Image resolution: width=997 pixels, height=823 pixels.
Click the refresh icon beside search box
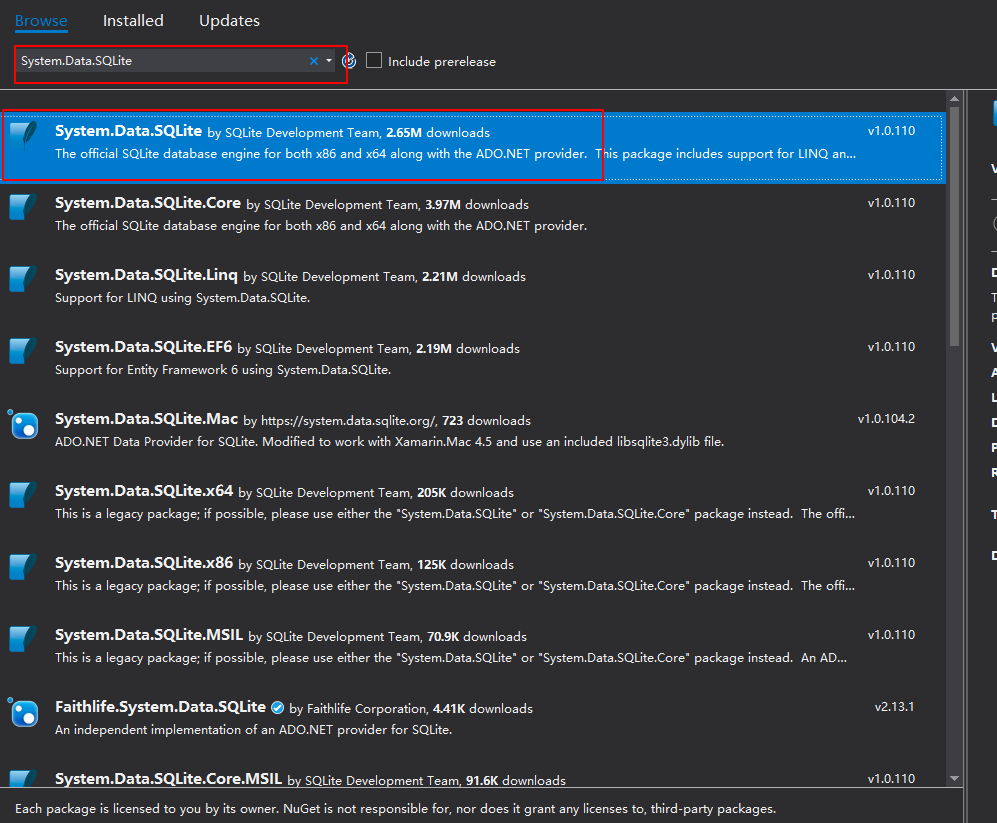(348, 61)
